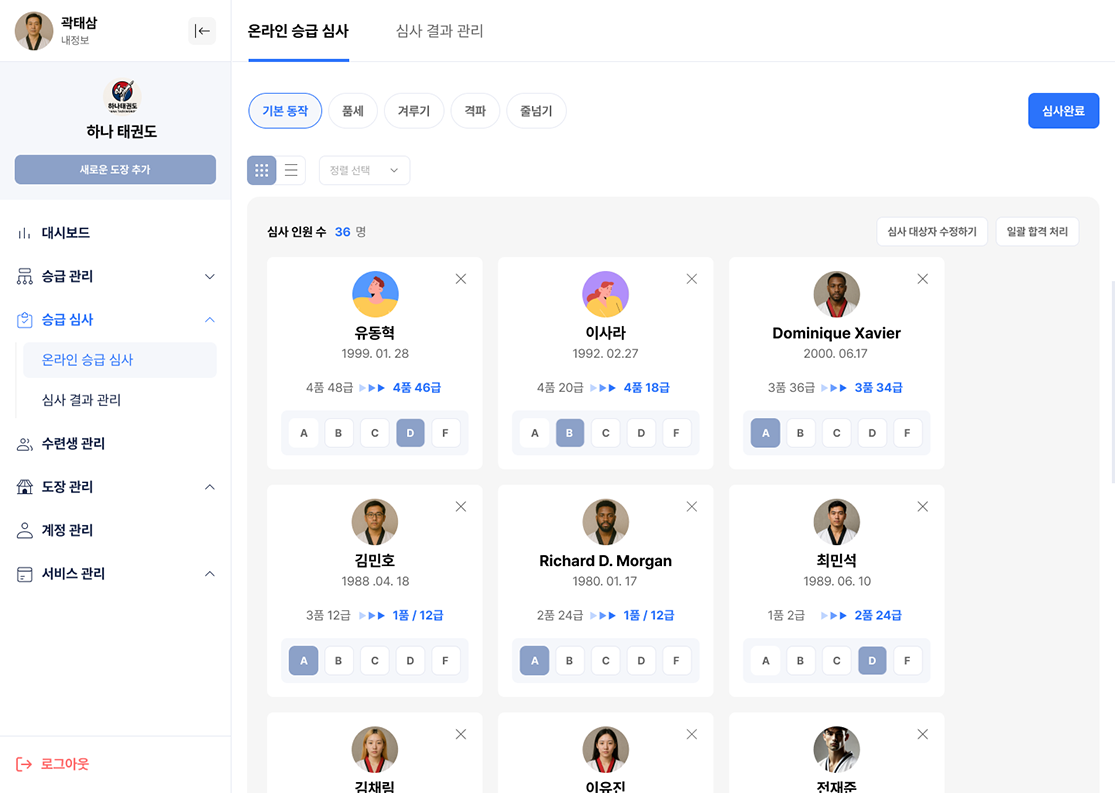Click the 내정보 link under 곽태삼

(x=75, y=41)
